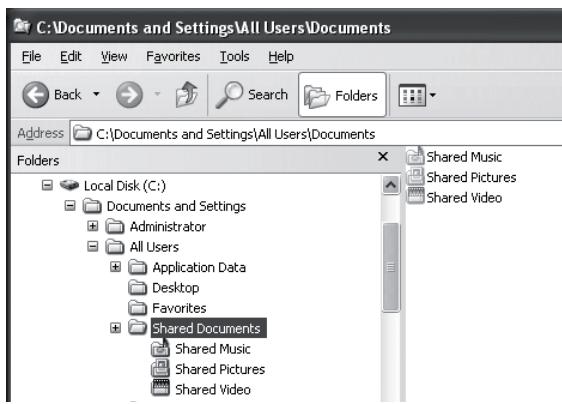
Task: Click the folder tree scroll up arrow
Action: 391,185
